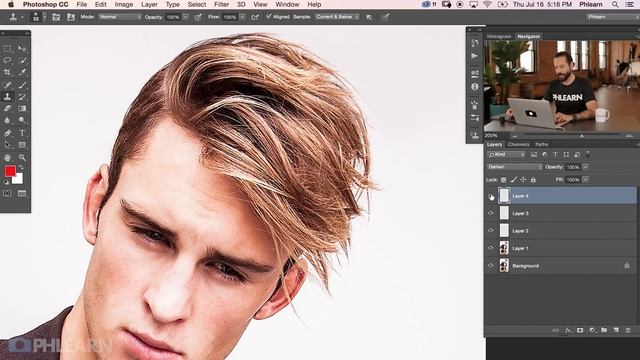Viewport: 640px width, 360px height.
Task: Hide Layer 3 using eye icon
Action: pos(491,213)
